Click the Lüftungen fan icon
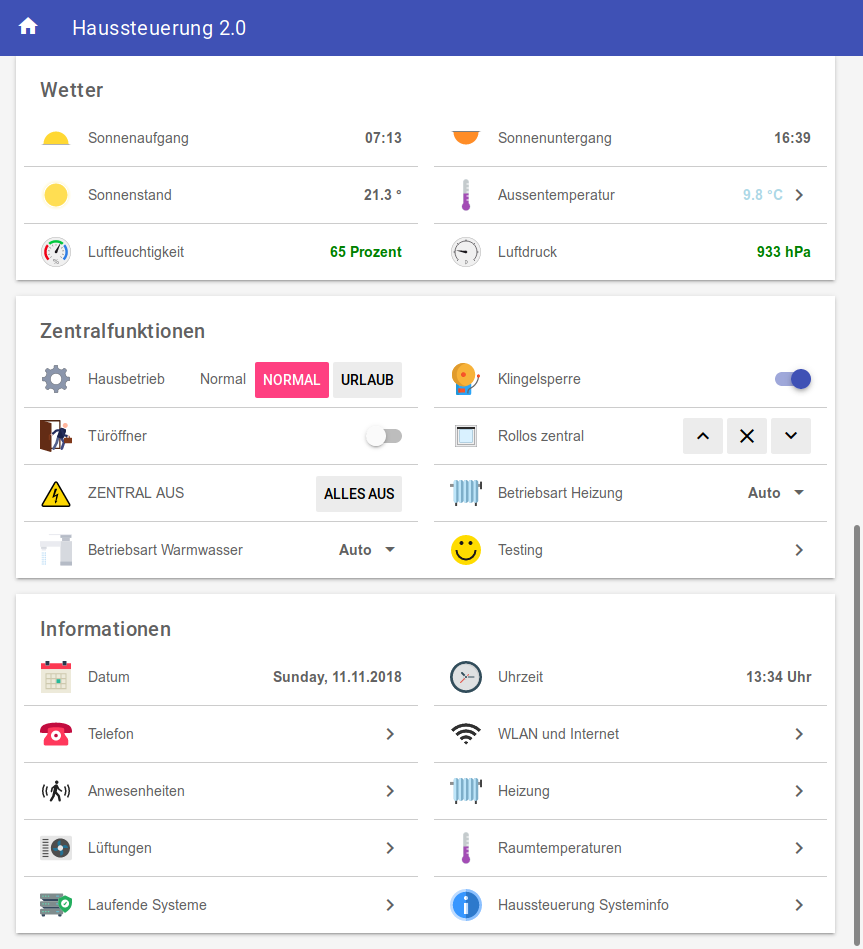This screenshot has width=863, height=949. click(x=56, y=848)
